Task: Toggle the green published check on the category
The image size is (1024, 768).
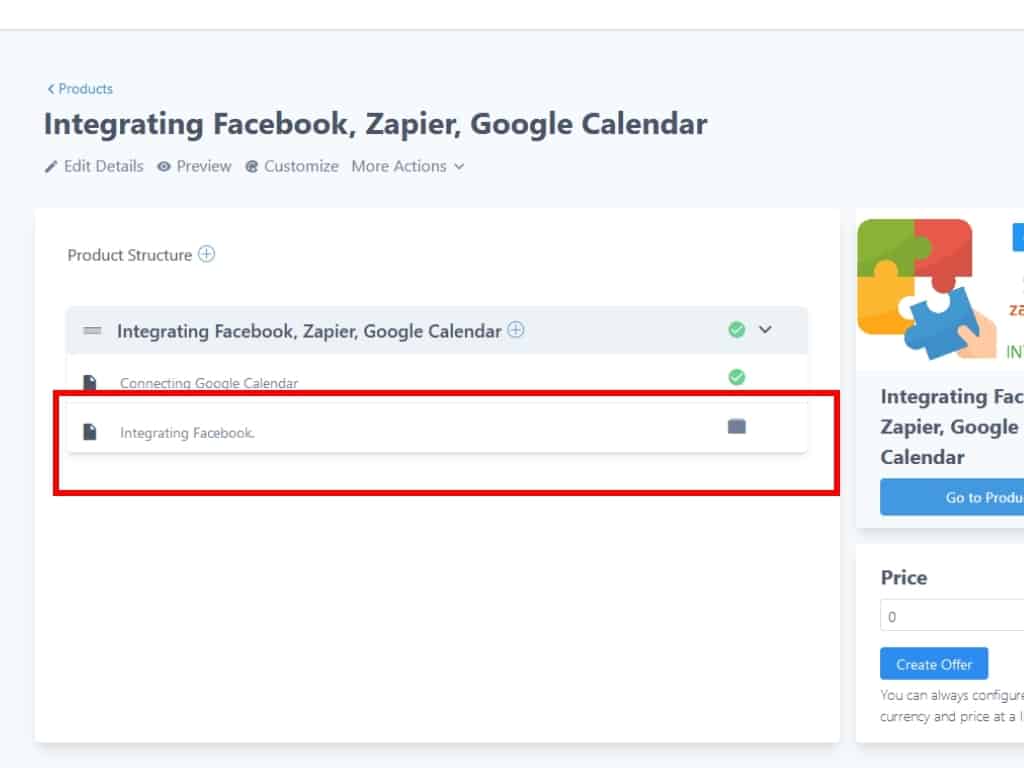Action: (x=737, y=329)
